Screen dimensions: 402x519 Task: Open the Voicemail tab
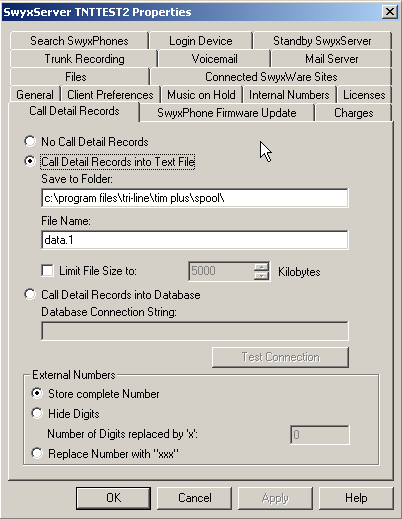point(214,59)
